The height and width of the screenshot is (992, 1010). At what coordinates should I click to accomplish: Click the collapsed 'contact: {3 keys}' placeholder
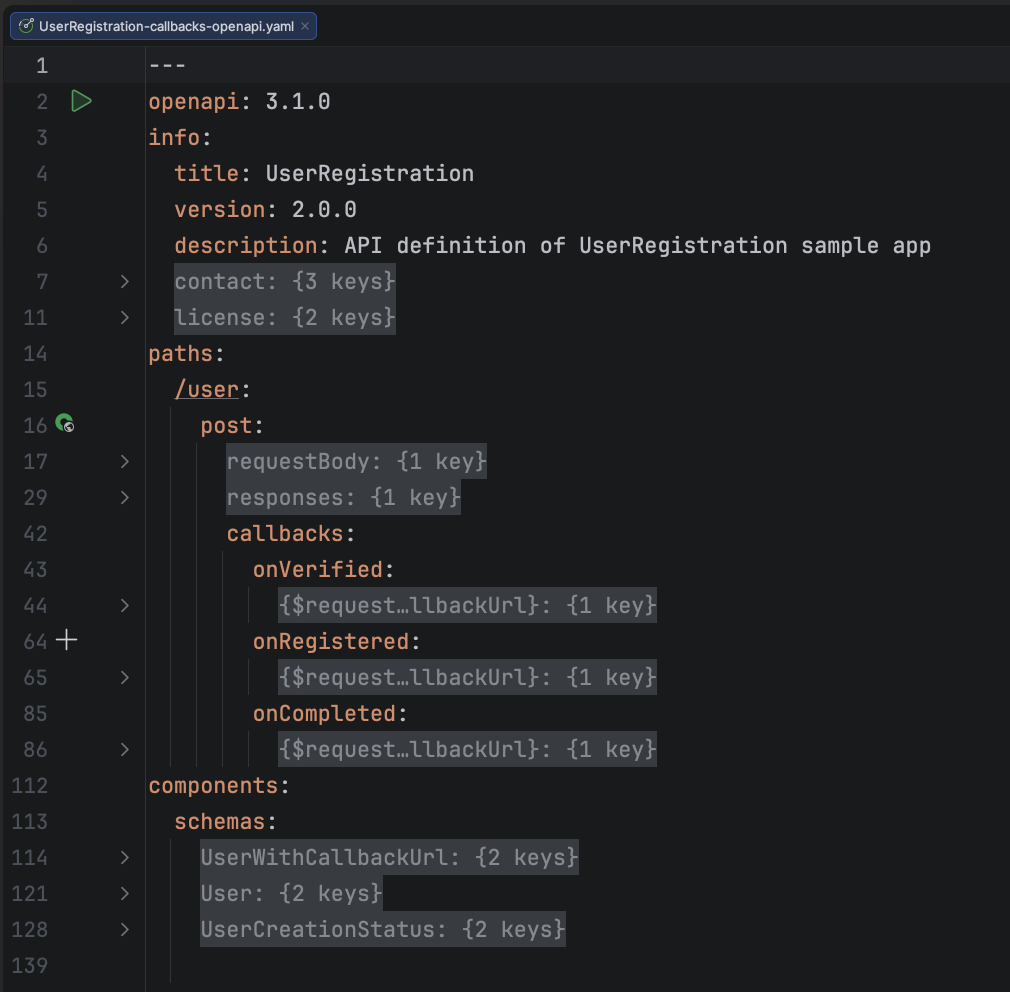pos(285,282)
